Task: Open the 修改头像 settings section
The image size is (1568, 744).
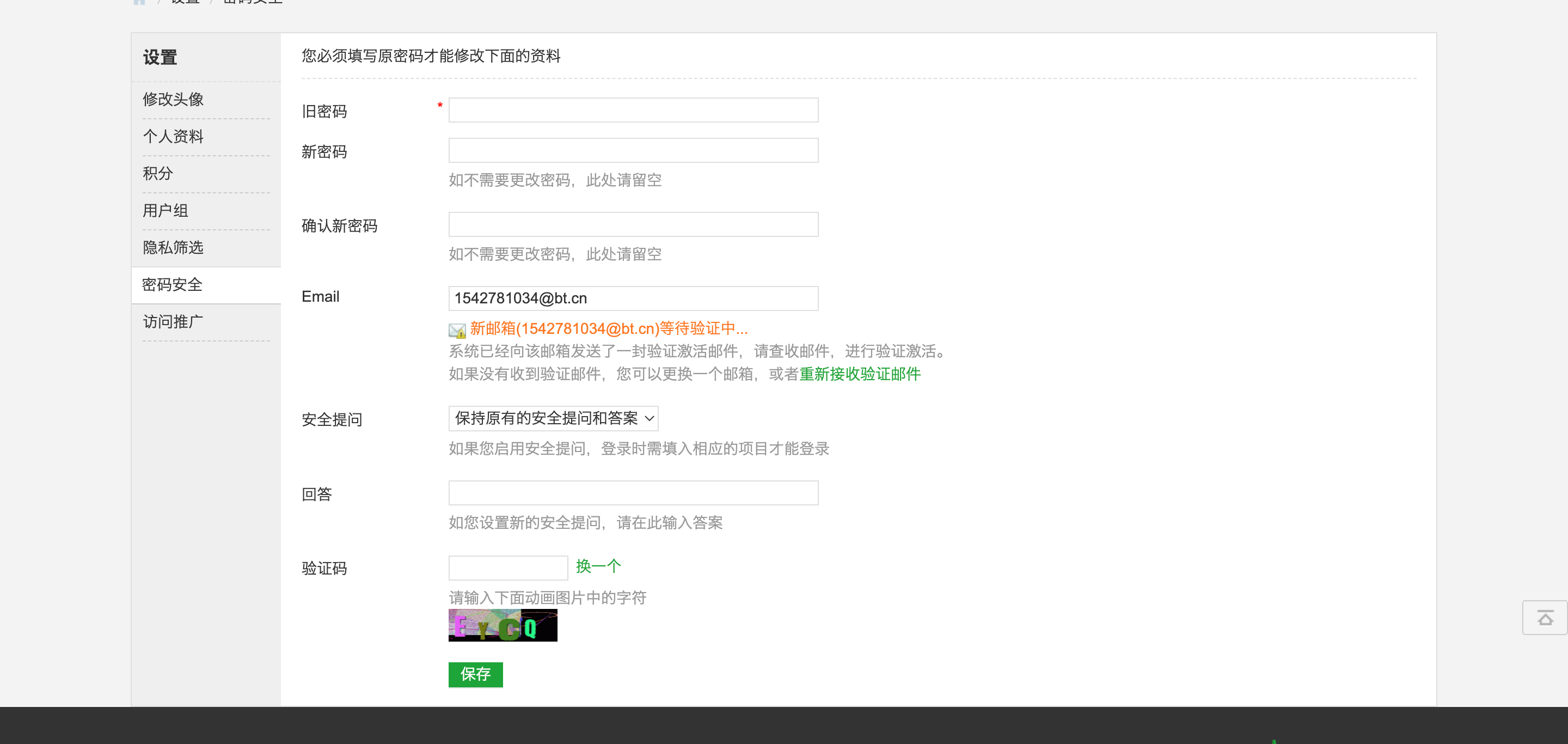Action: tap(173, 99)
